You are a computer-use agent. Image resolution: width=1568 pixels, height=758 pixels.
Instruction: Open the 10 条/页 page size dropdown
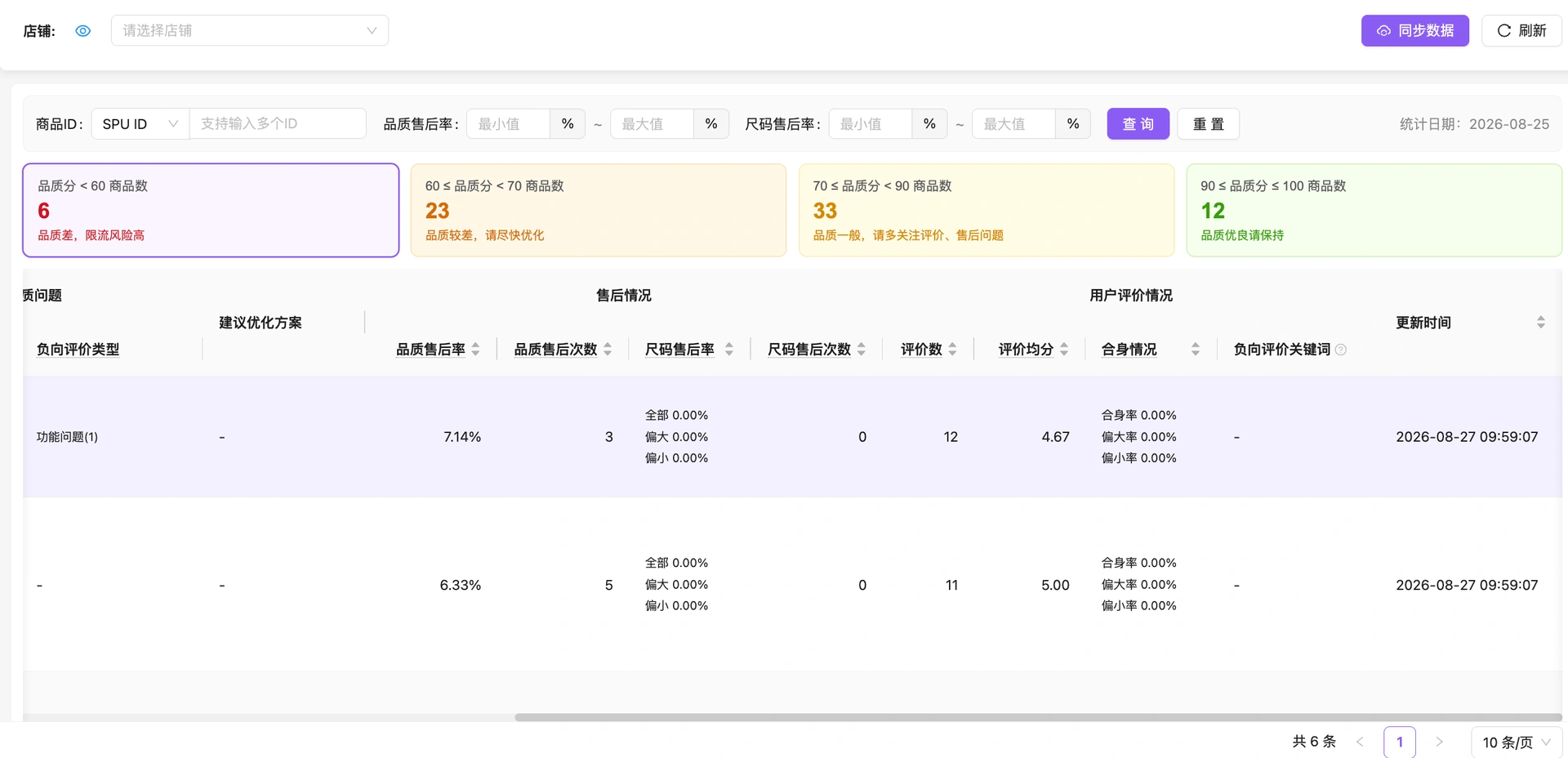[x=1517, y=742]
